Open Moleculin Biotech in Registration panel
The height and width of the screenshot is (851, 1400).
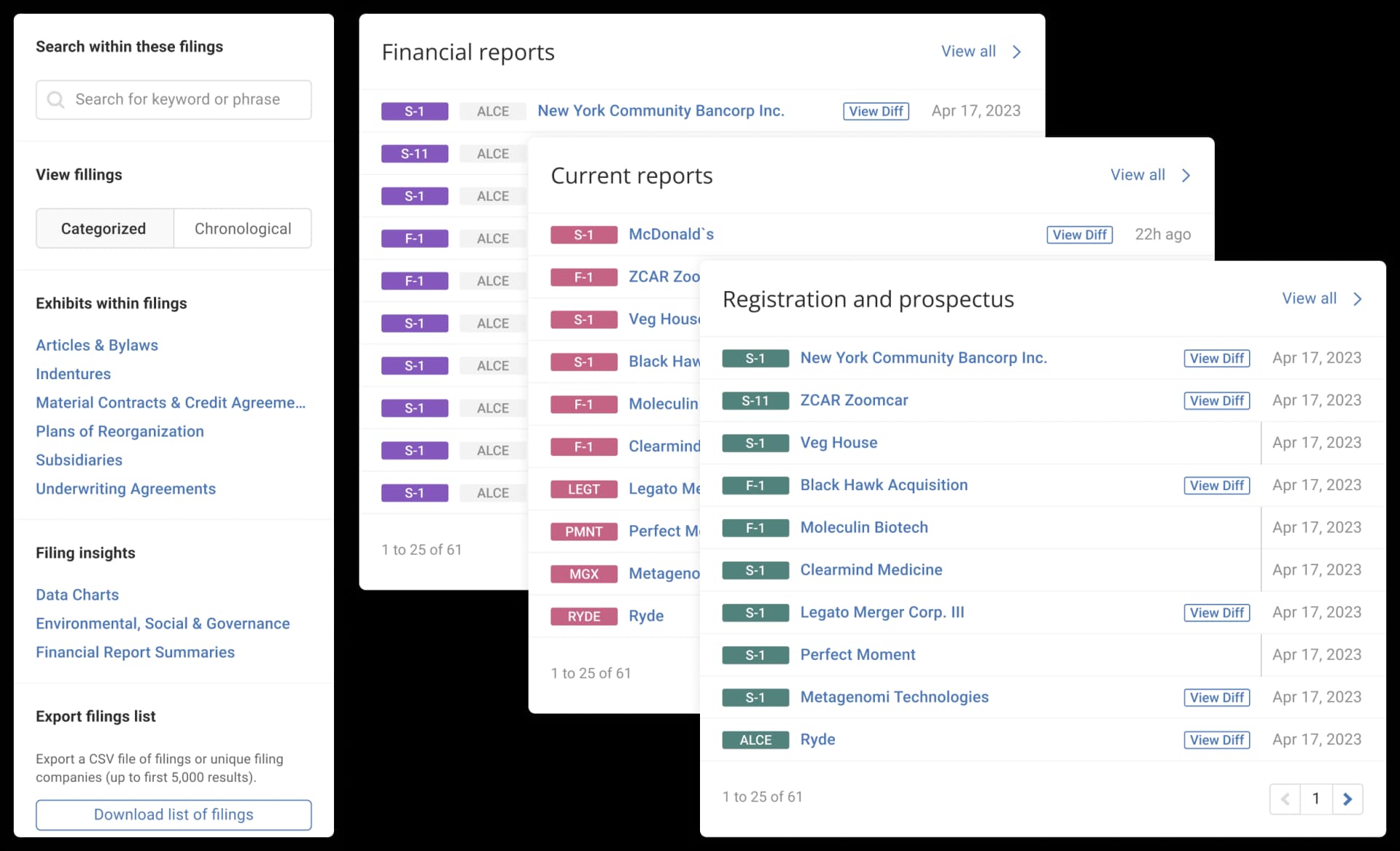point(864,527)
